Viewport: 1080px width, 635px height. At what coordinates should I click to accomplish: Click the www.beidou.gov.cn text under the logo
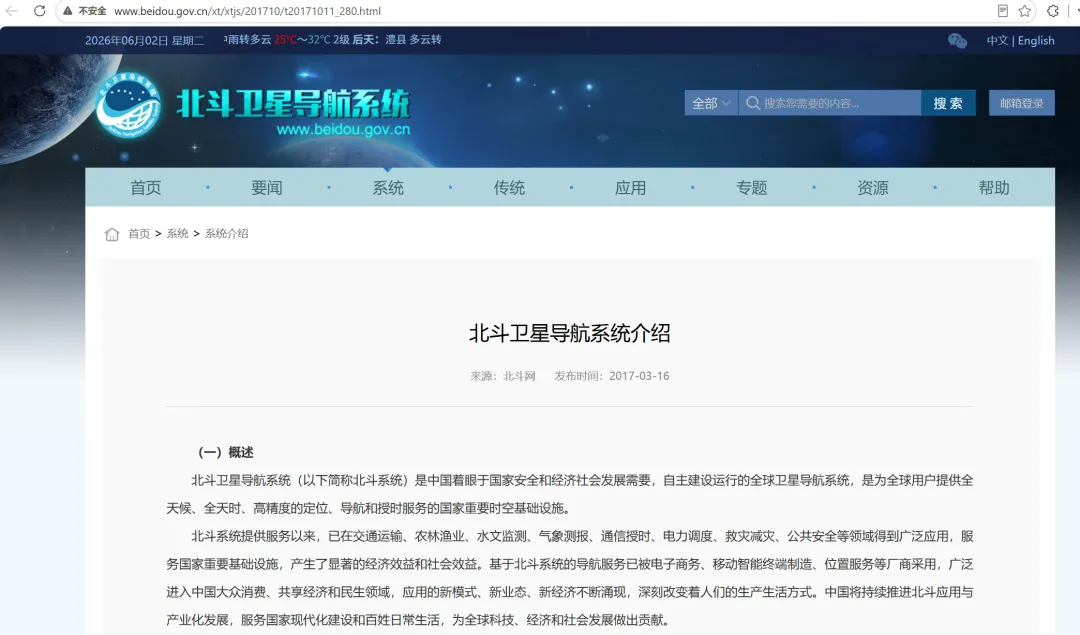click(343, 129)
